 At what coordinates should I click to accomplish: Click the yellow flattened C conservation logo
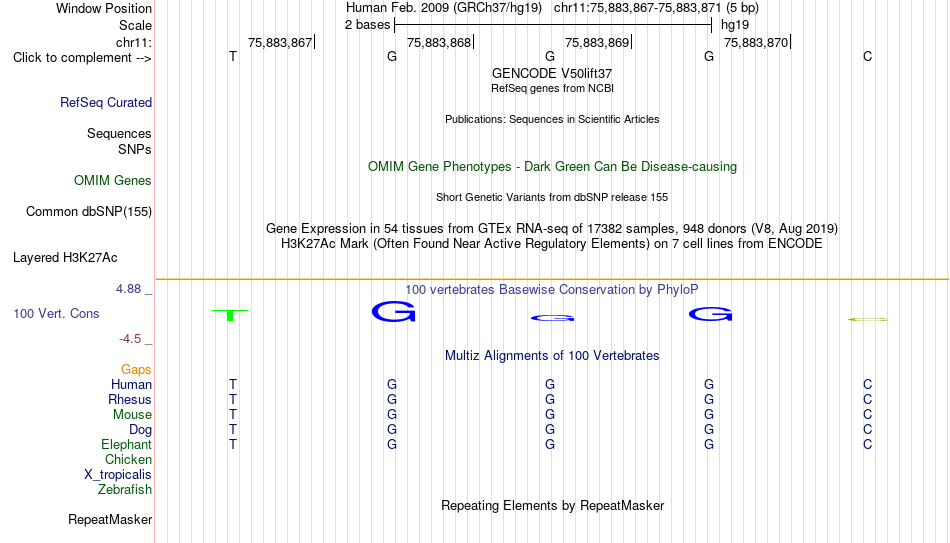pos(868,319)
